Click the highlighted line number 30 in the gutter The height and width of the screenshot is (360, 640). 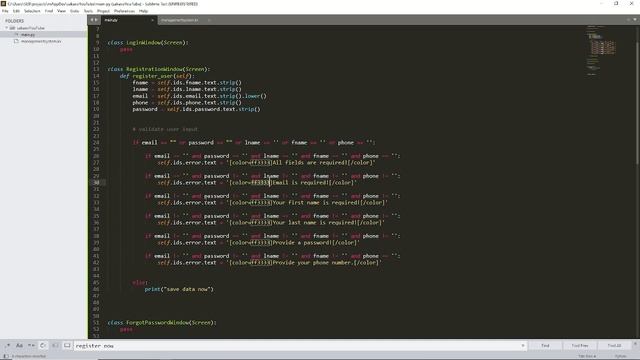click(x=96, y=182)
